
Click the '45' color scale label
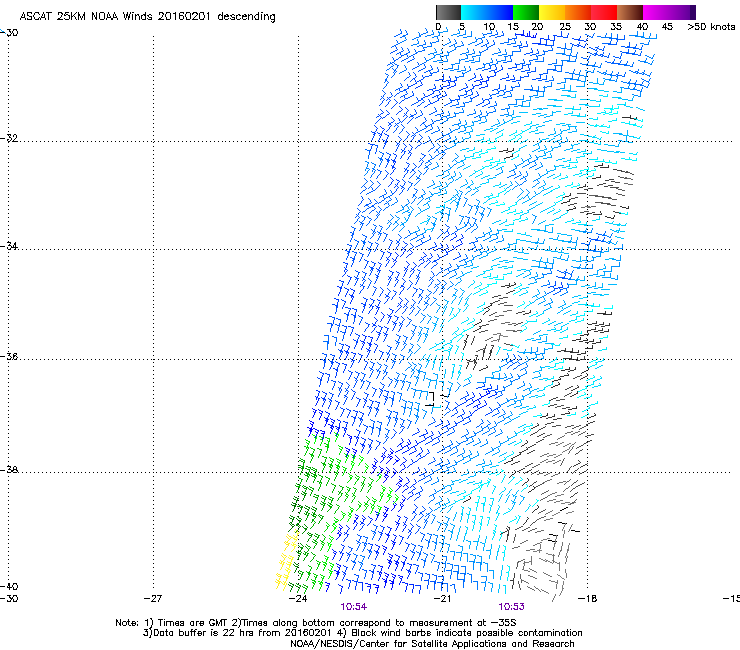[667, 27]
